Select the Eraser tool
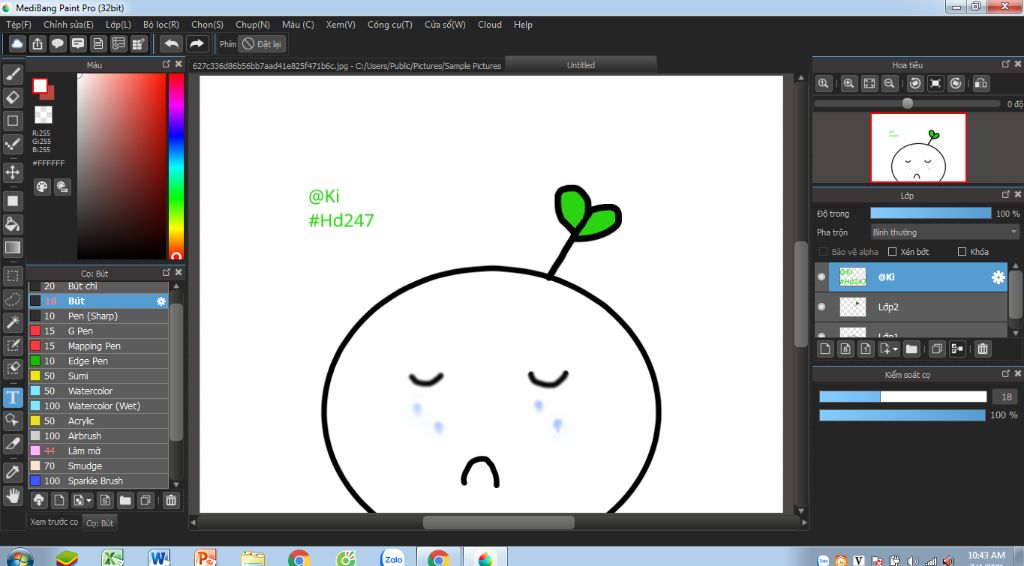This screenshot has width=1024, height=566. [x=12, y=97]
